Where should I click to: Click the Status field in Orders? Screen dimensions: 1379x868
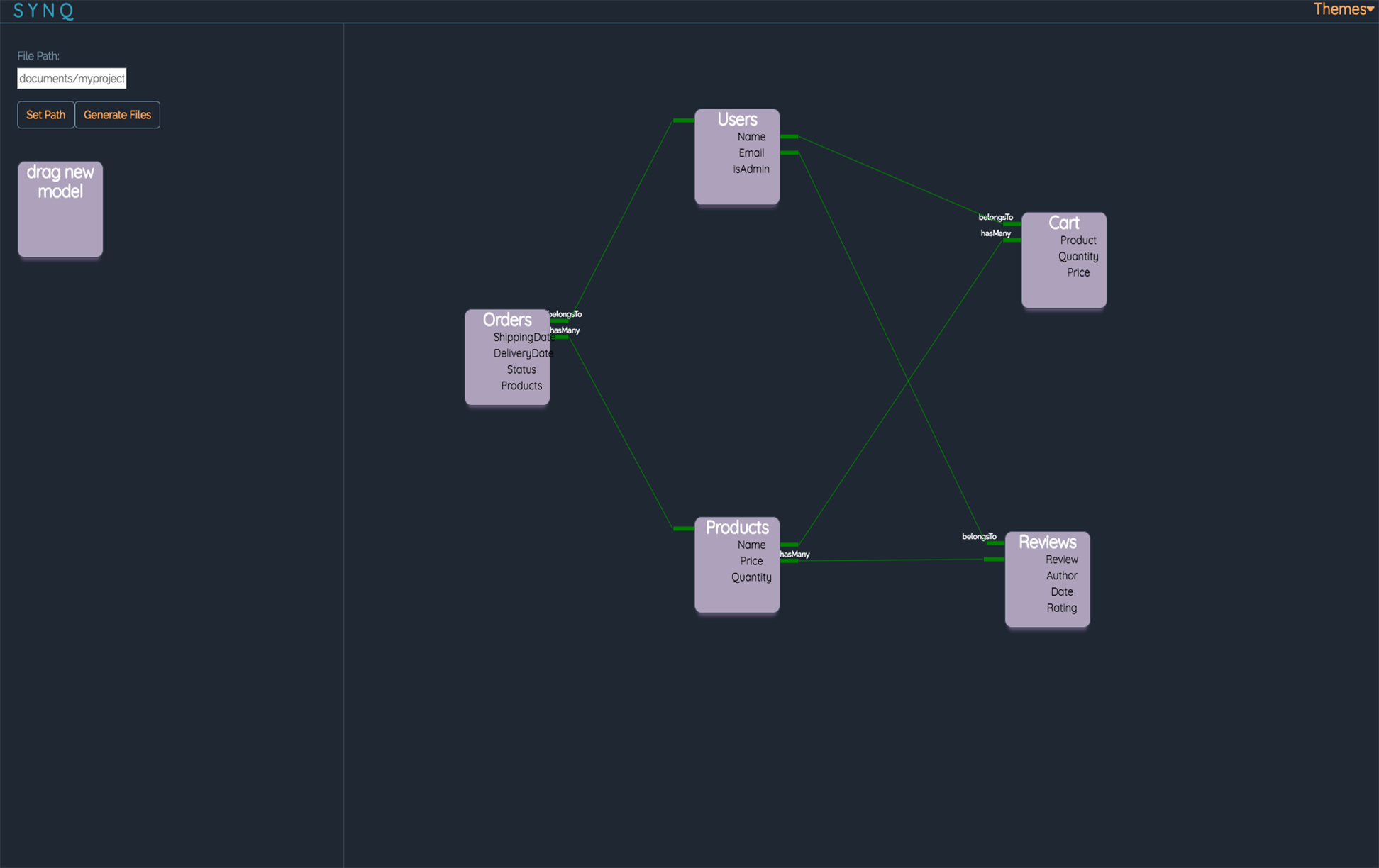[x=521, y=369]
